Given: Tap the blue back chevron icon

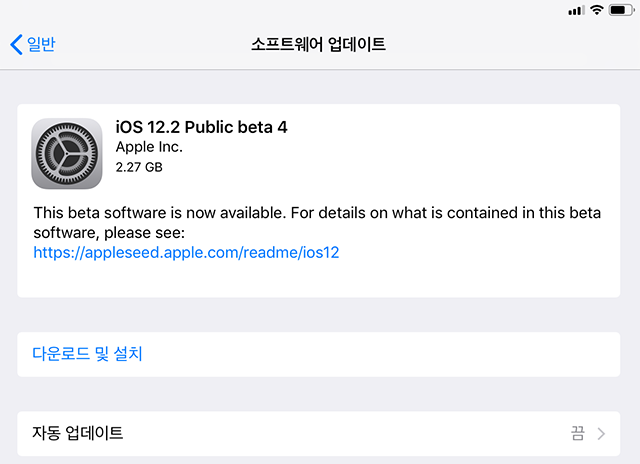Looking at the screenshot, I should tap(16, 44).
